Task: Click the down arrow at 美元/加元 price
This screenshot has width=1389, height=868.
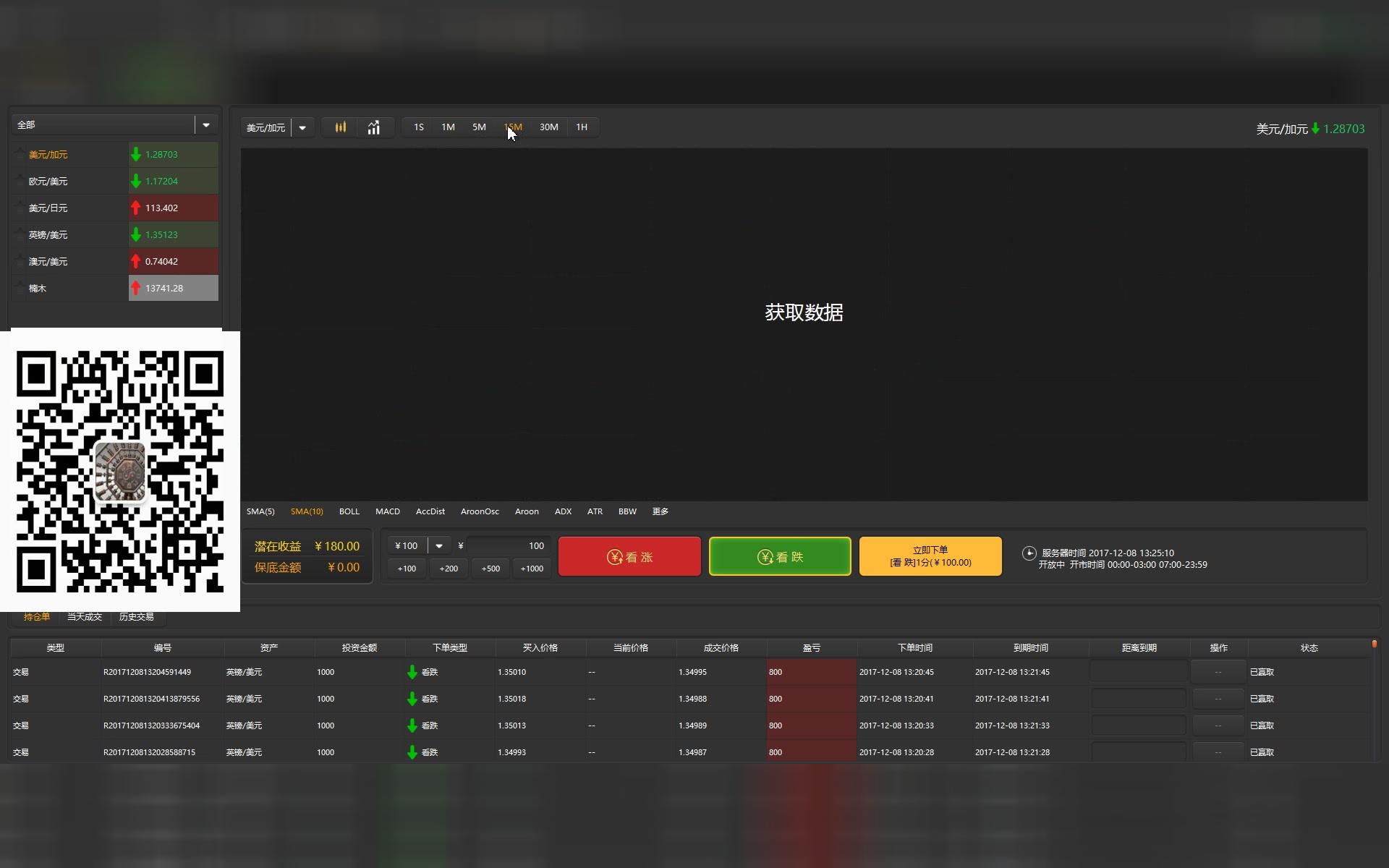Action: [x=135, y=154]
